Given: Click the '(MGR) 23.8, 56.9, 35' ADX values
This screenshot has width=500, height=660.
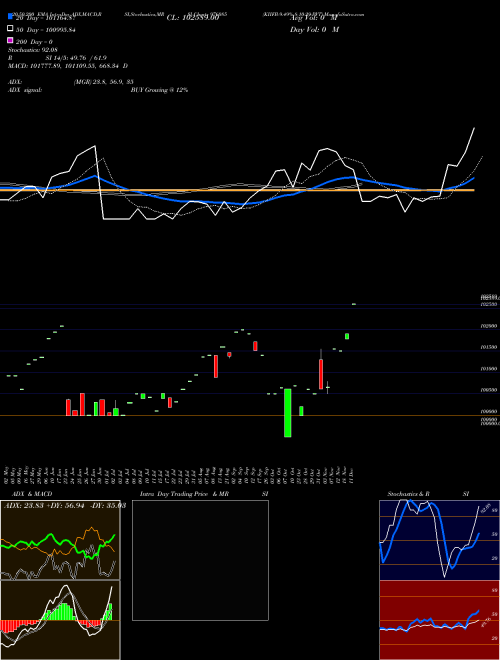Looking at the screenshot, I should click(x=104, y=82).
